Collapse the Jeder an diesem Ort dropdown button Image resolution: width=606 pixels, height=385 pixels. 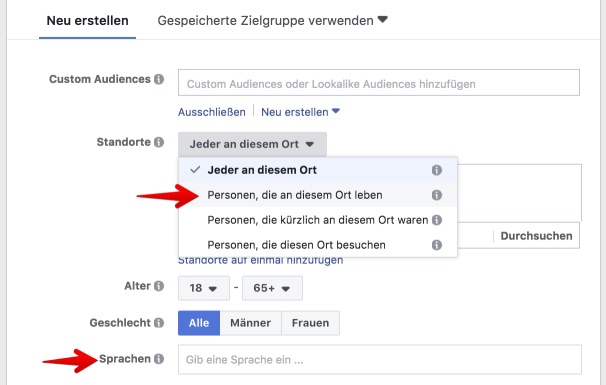point(252,144)
